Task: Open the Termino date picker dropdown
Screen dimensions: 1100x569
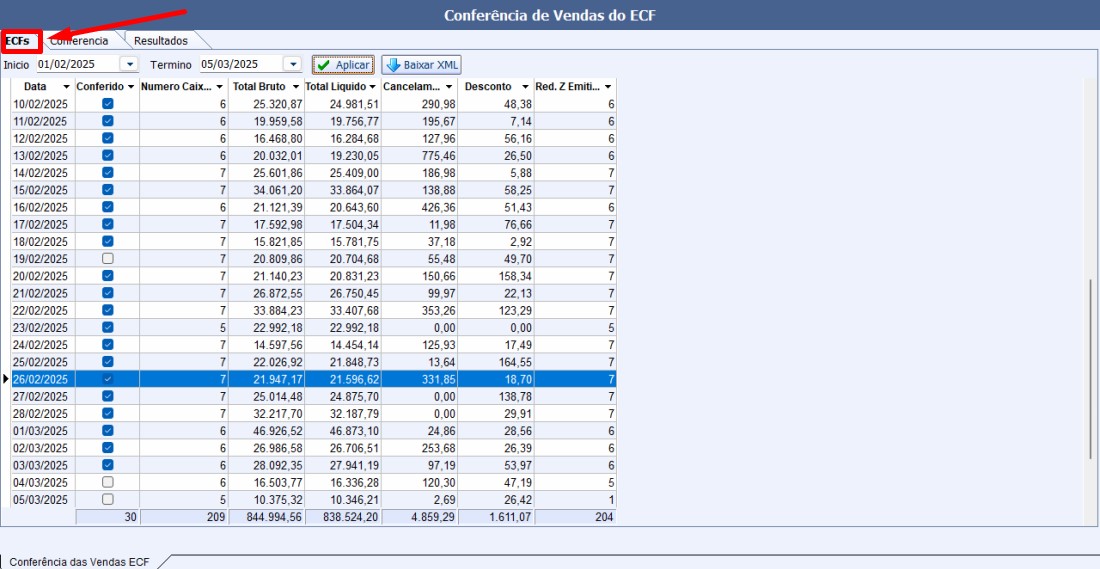Action: click(291, 64)
